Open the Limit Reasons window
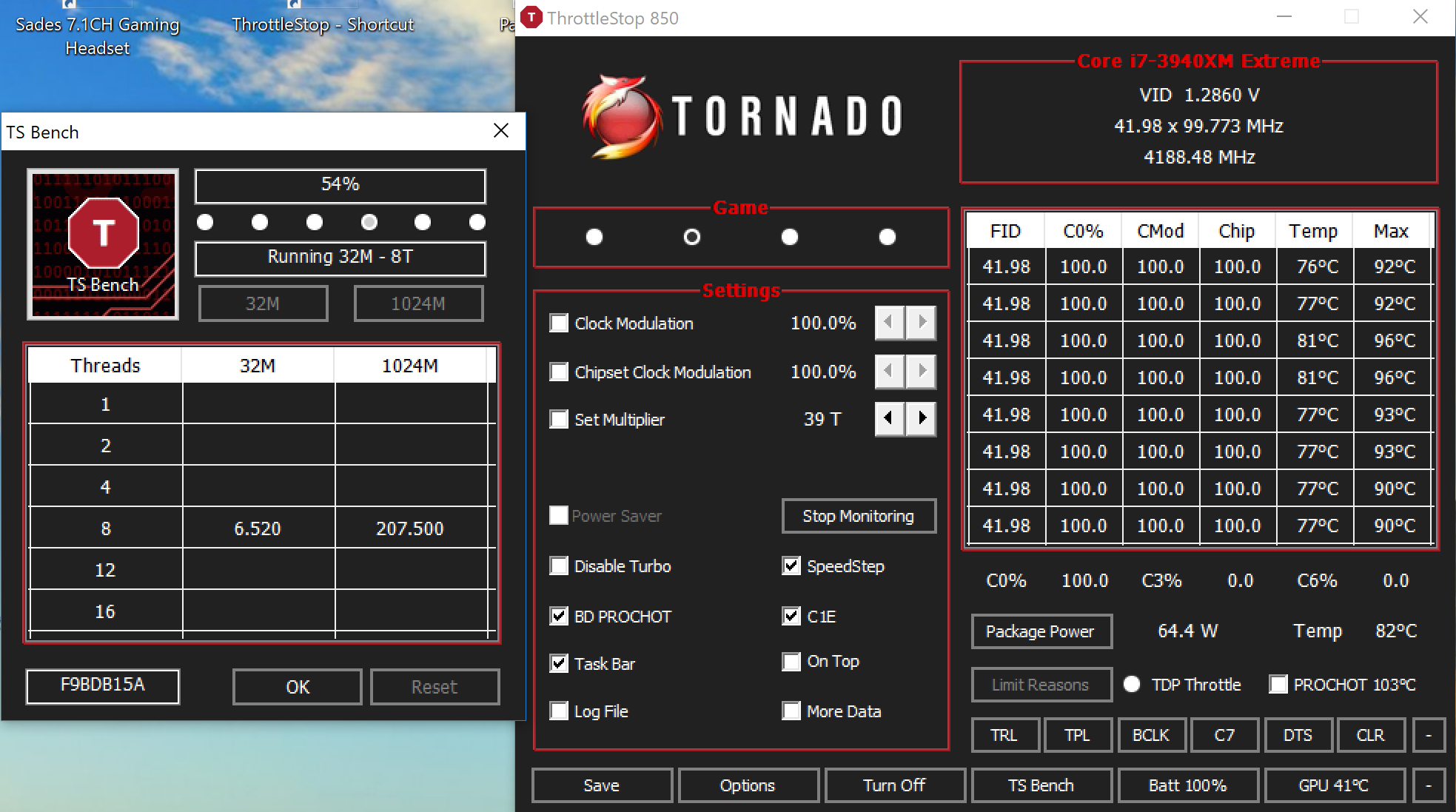The width and height of the screenshot is (1456, 812). click(1040, 685)
